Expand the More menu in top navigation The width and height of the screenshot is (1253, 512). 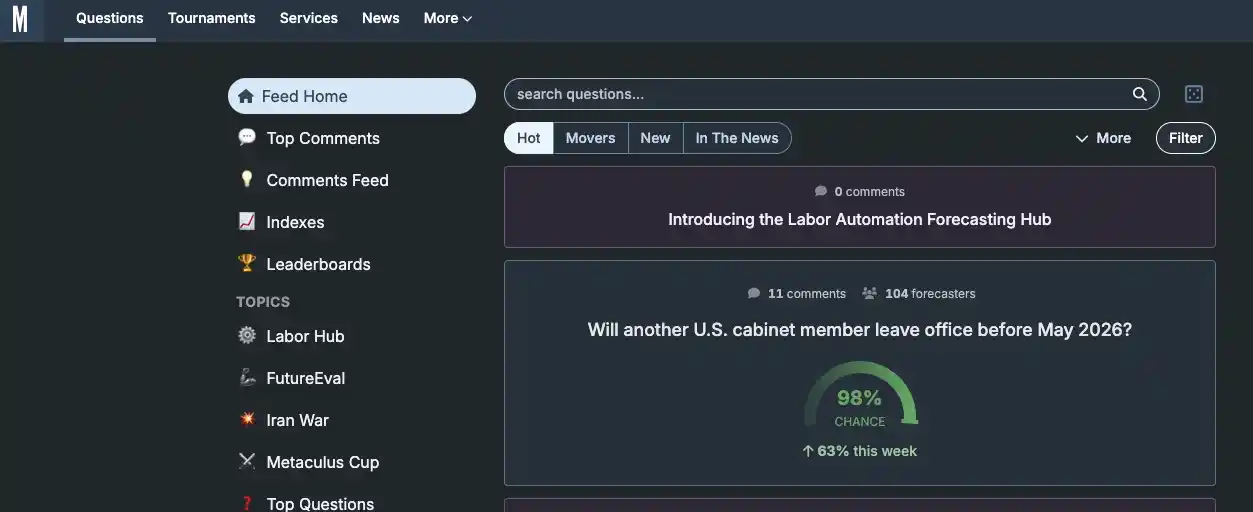tap(447, 18)
